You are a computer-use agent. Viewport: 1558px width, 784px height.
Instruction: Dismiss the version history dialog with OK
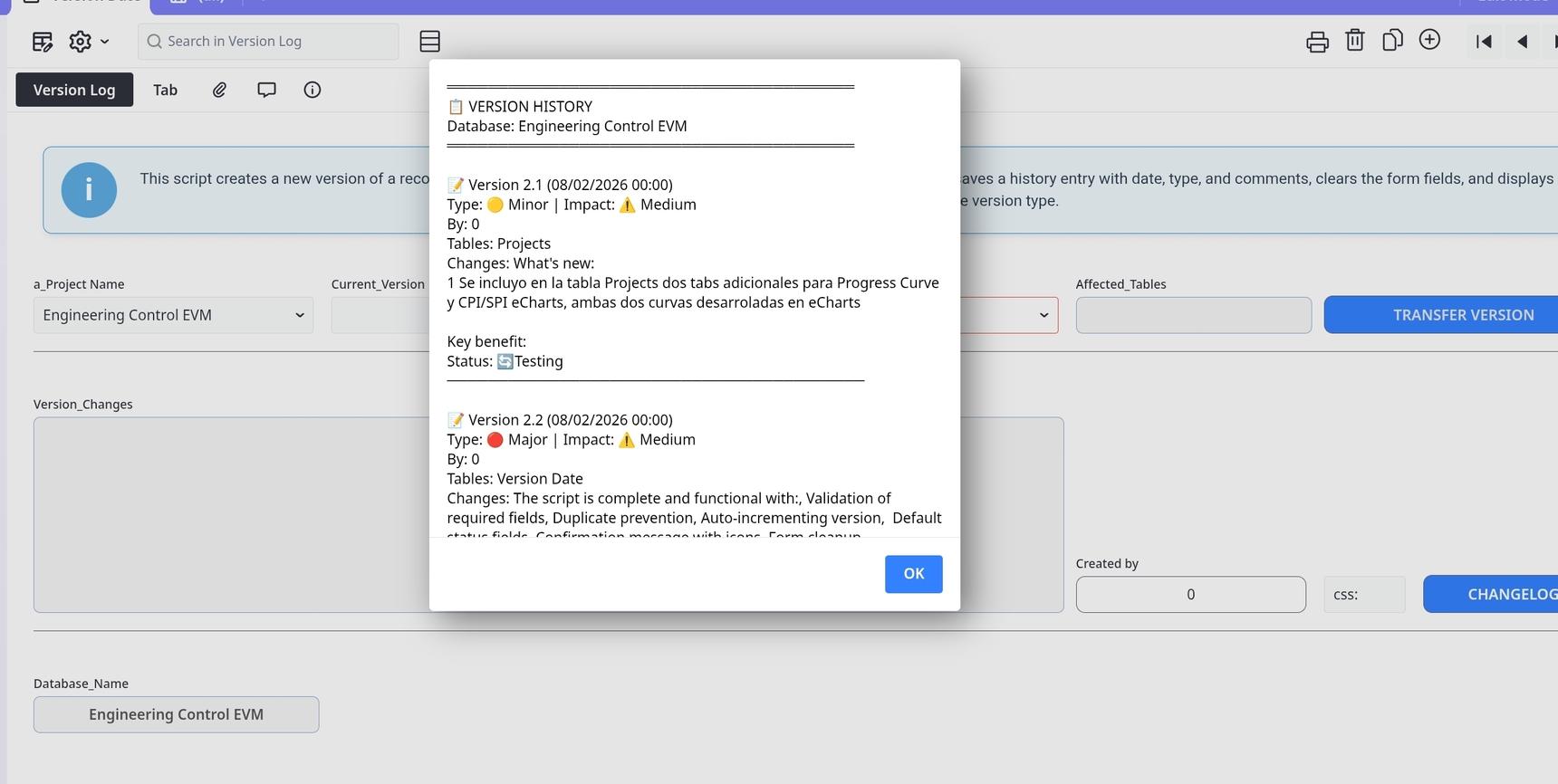914,574
